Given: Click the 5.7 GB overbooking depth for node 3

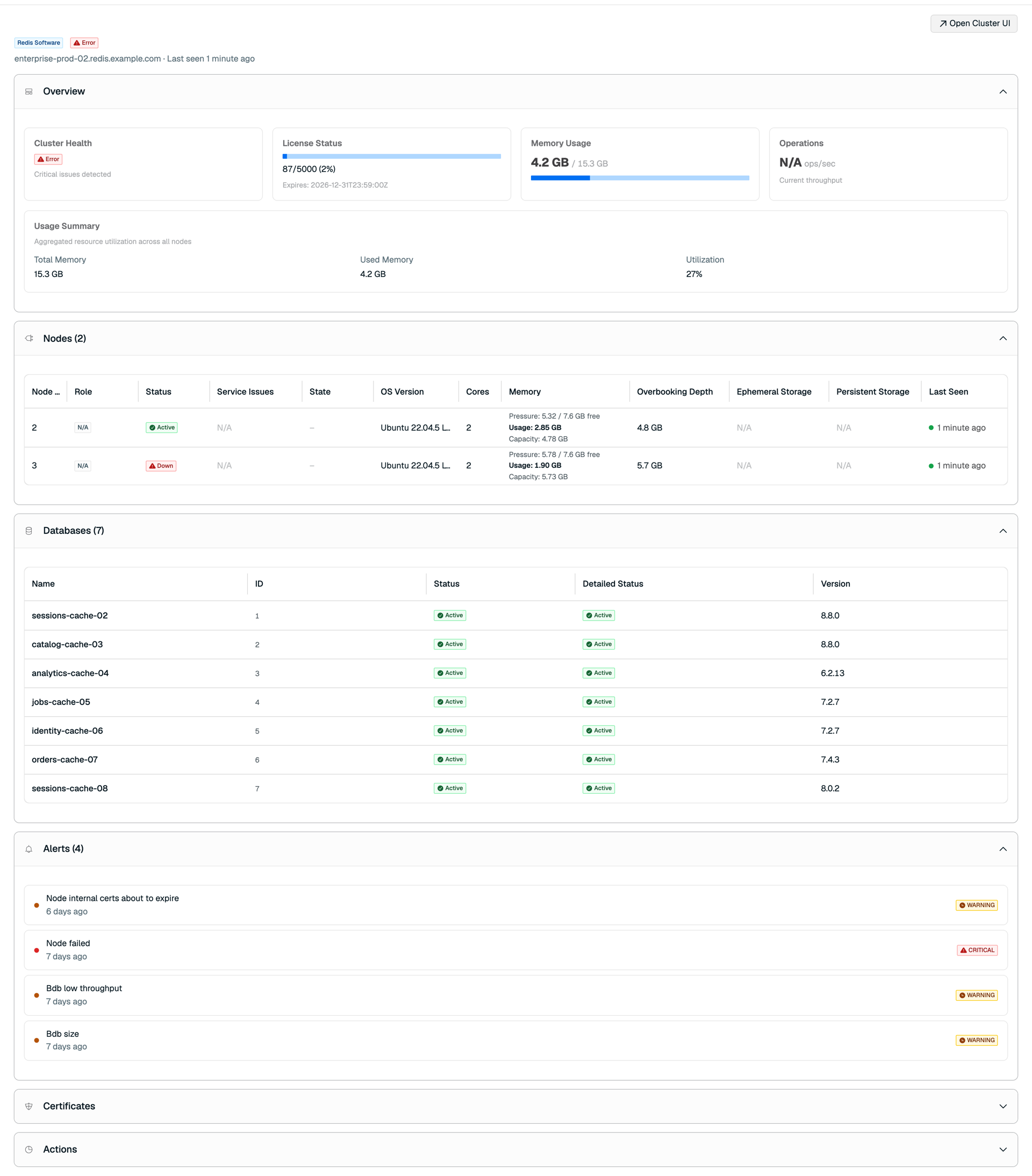Looking at the screenshot, I should (649, 466).
